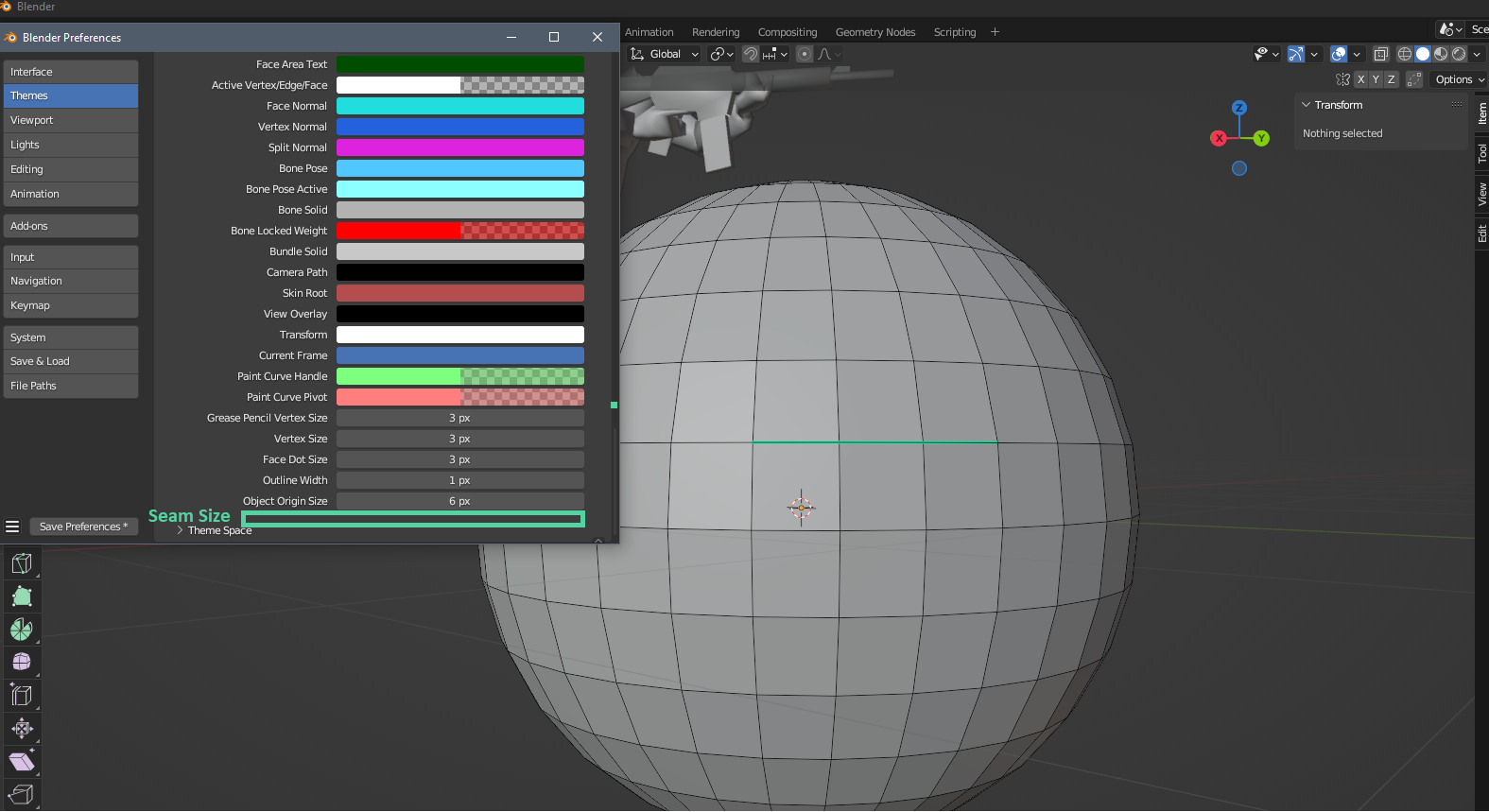Open the Keymap preferences section
This screenshot has height=812, width=1489.
[71, 305]
